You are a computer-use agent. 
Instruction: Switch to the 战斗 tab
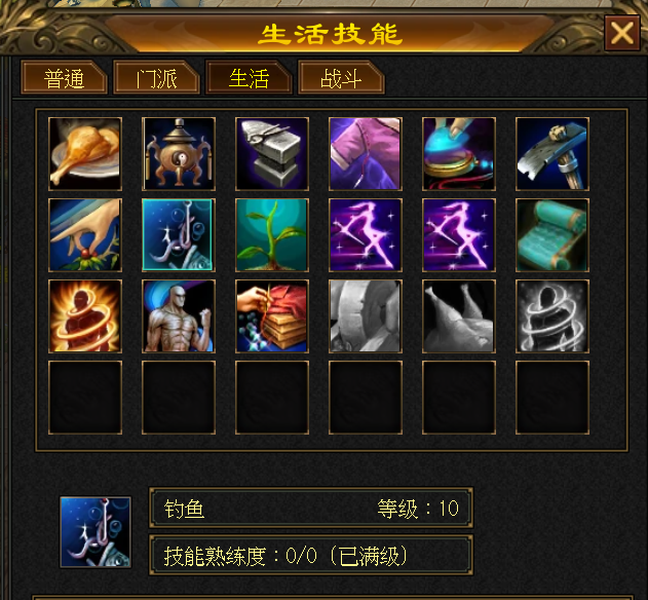pos(341,78)
